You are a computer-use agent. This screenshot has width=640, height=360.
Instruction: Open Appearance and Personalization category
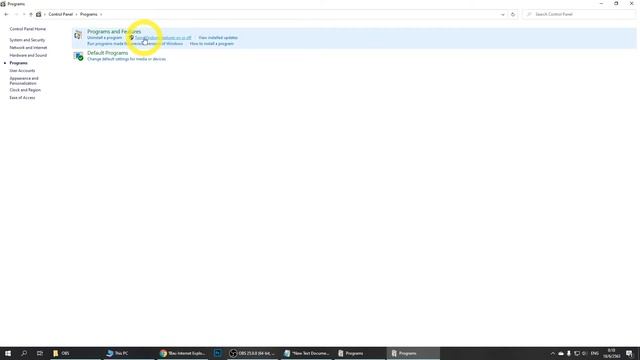[24, 80]
